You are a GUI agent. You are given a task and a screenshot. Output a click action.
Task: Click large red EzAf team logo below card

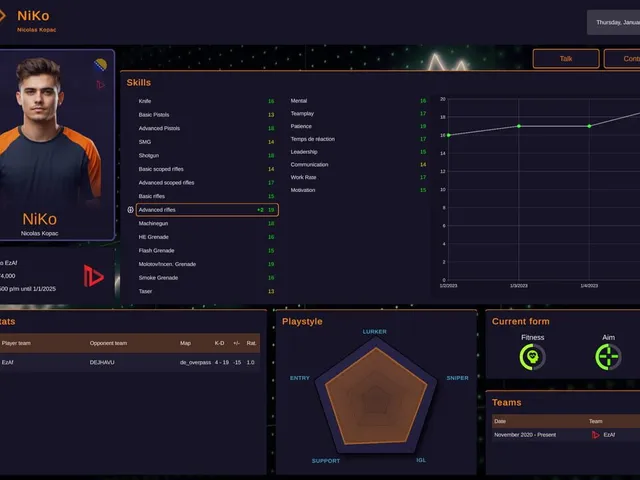(x=93, y=276)
